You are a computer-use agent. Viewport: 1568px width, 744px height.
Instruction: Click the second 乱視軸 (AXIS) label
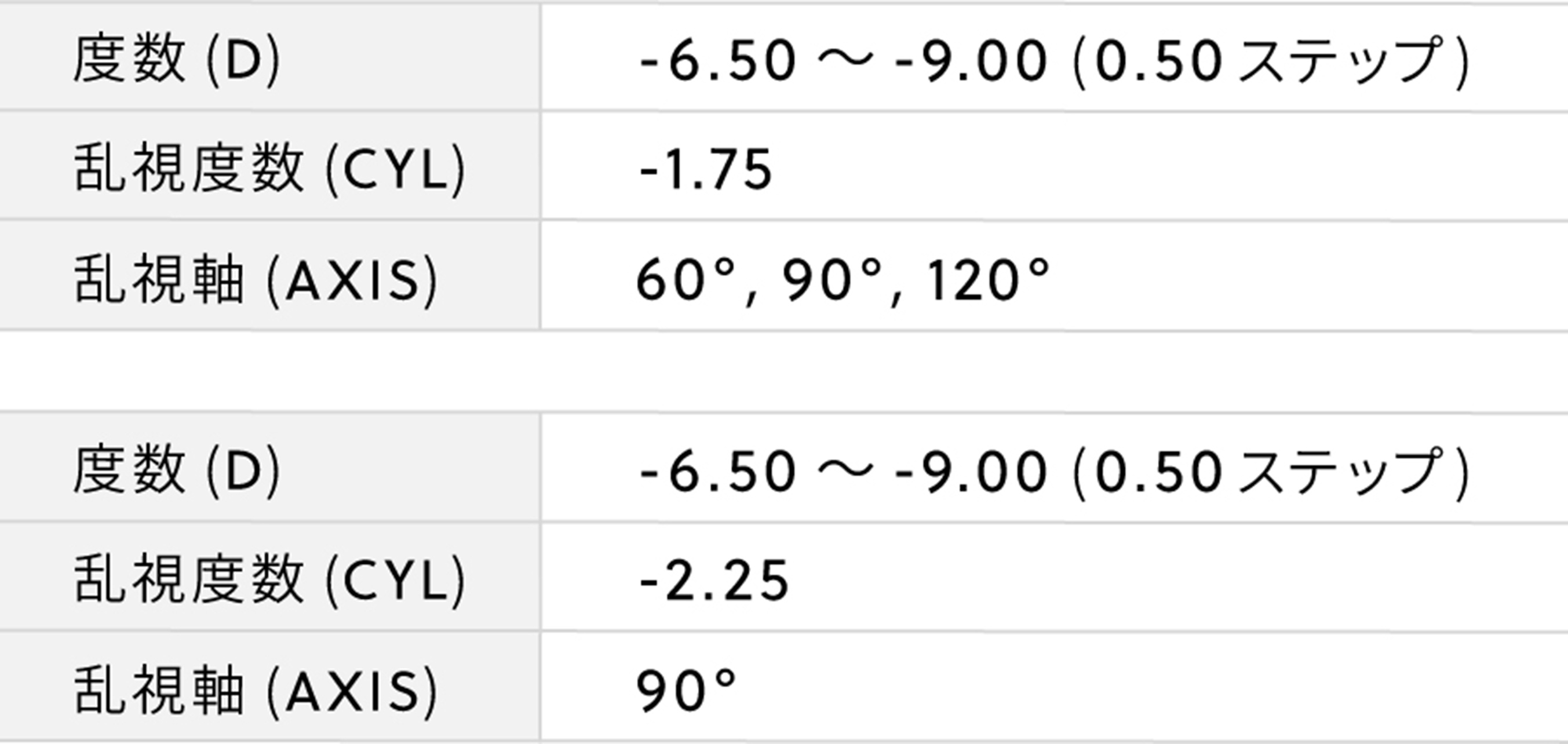click(256, 691)
